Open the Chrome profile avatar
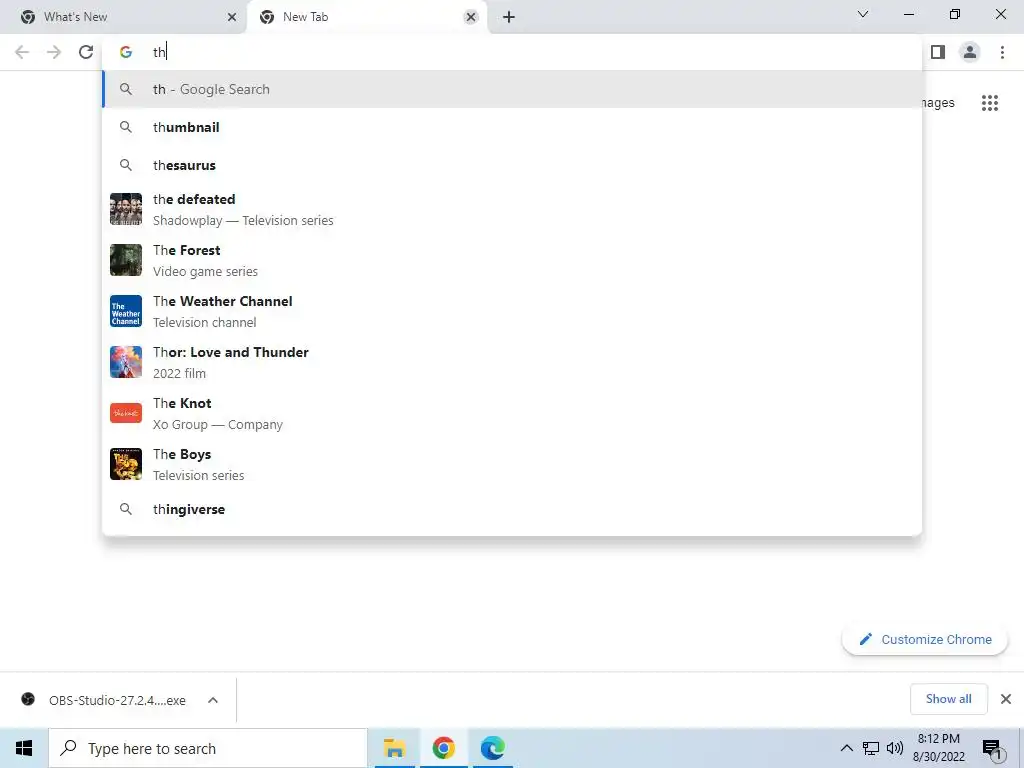The image size is (1024, 768). click(970, 52)
